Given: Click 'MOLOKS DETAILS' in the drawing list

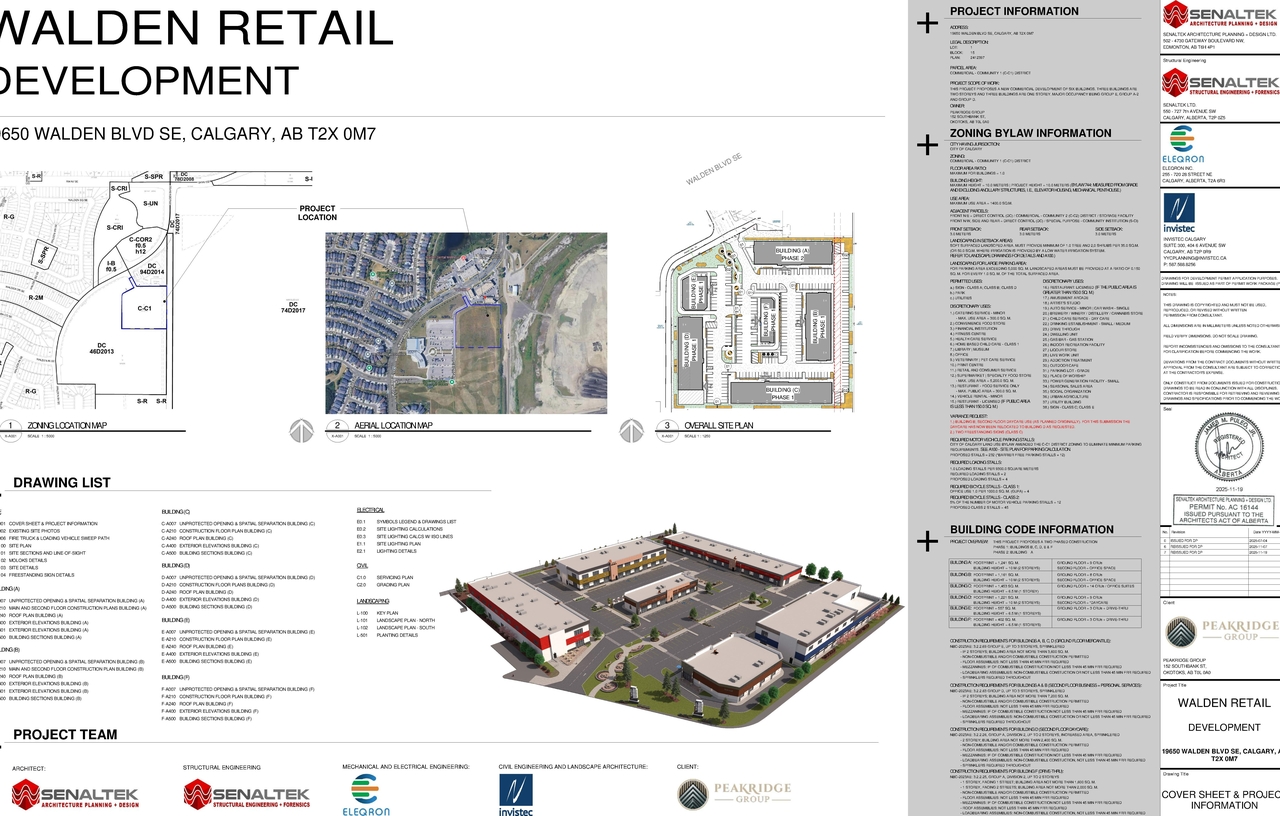Looking at the screenshot, I should (x=30, y=560).
